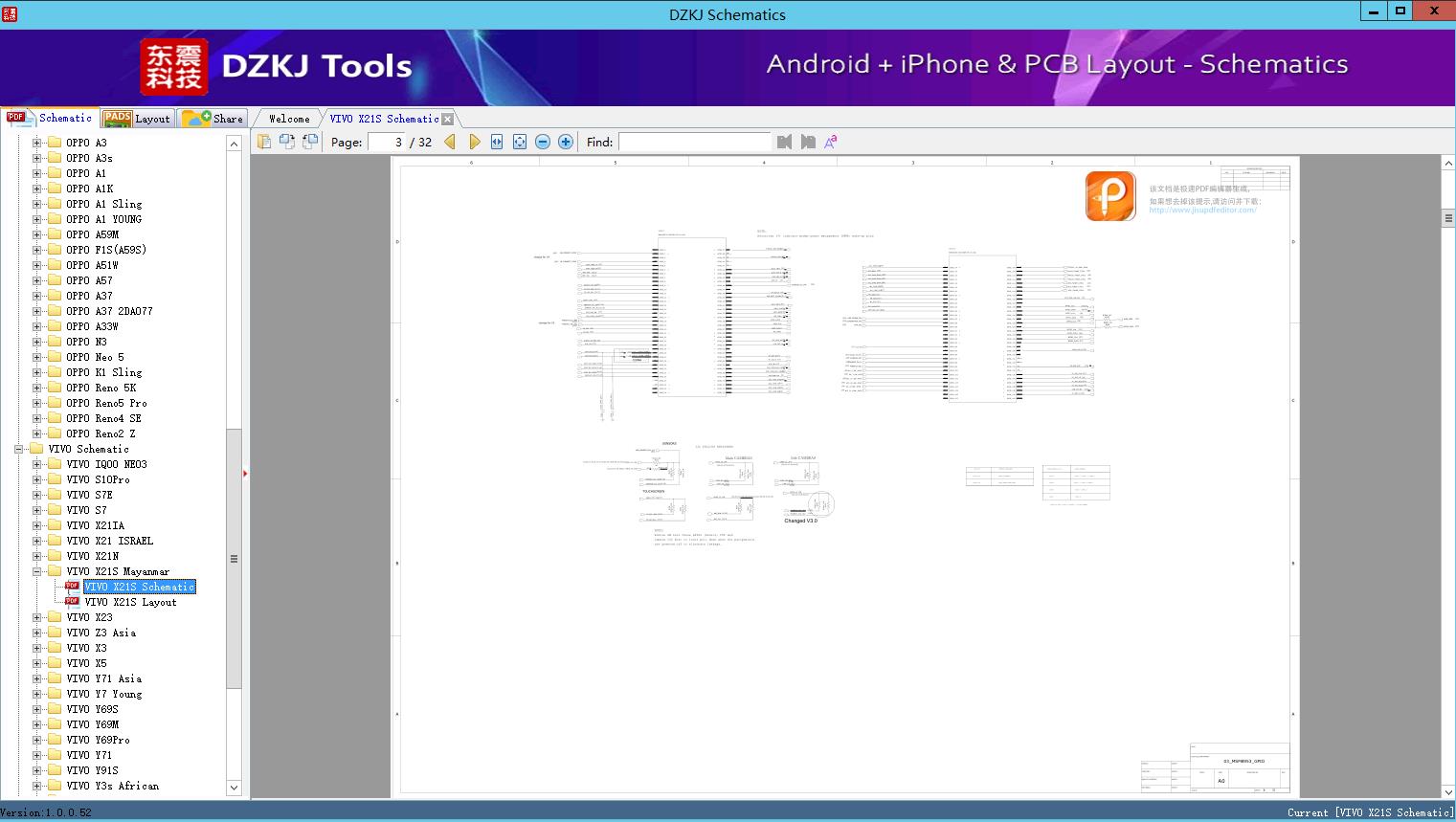Fit page to width icon
Image resolution: width=1456 pixels, height=822 pixels.
point(497,142)
